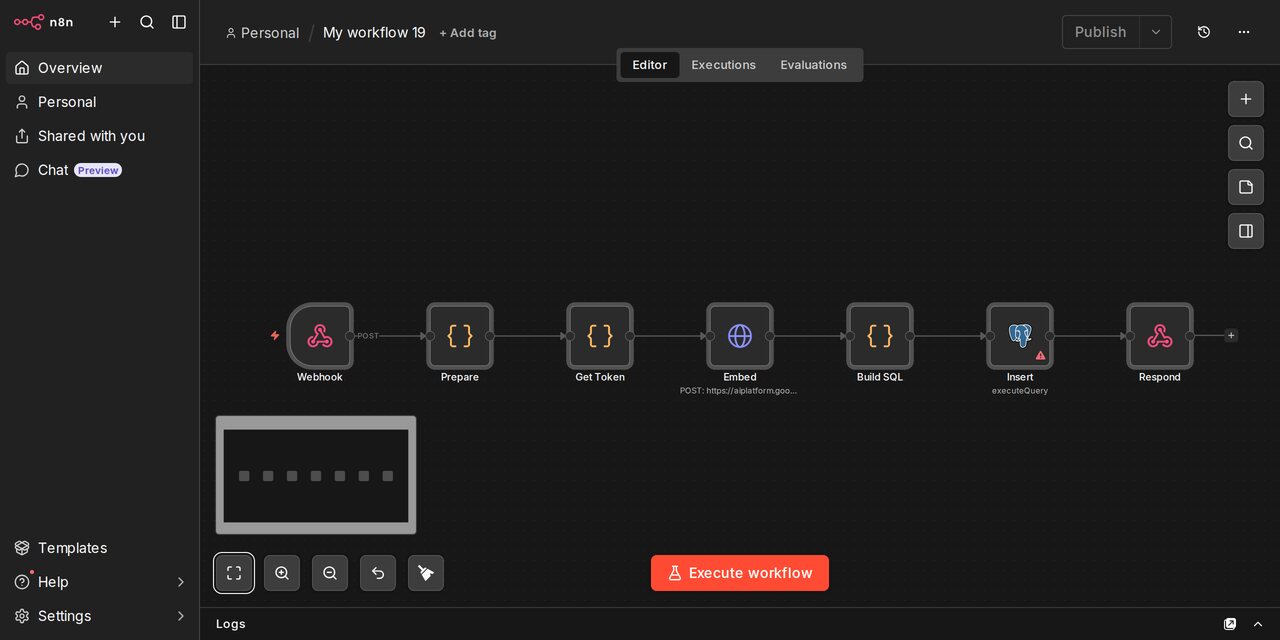Click the Publish button

click(x=1100, y=32)
